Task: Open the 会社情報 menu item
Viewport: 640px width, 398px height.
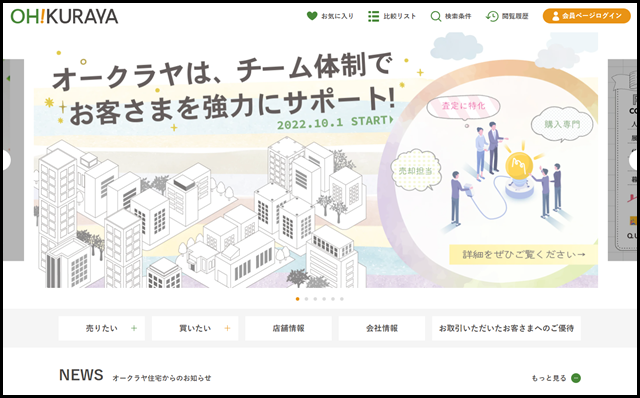Action: (x=382, y=328)
